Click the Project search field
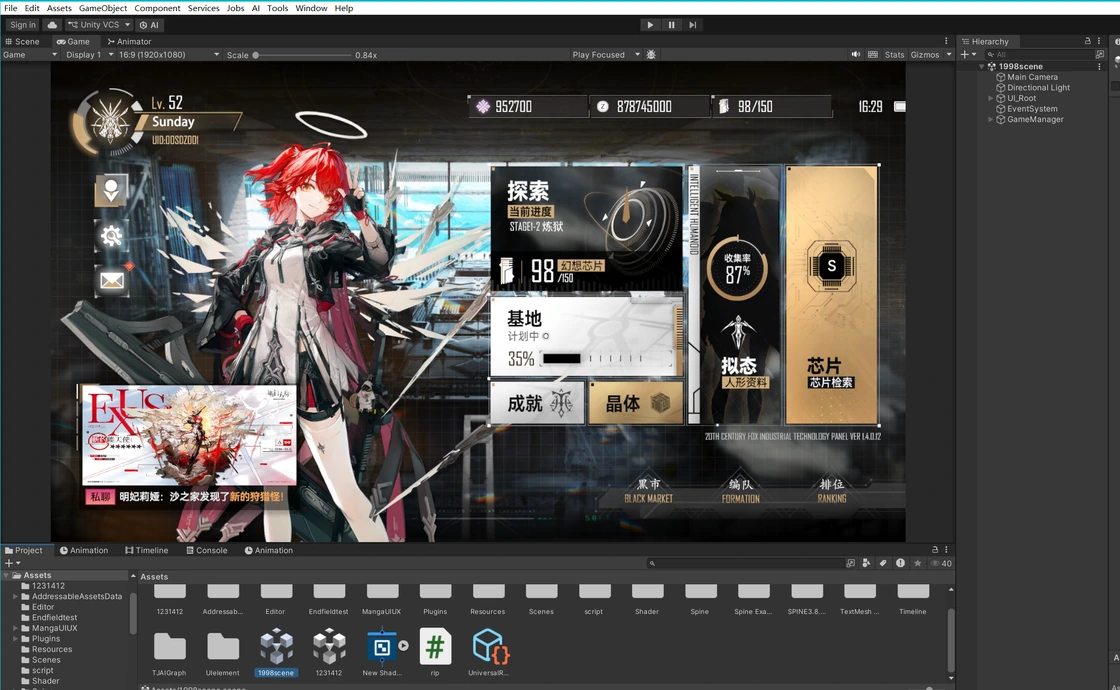 (x=745, y=564)
